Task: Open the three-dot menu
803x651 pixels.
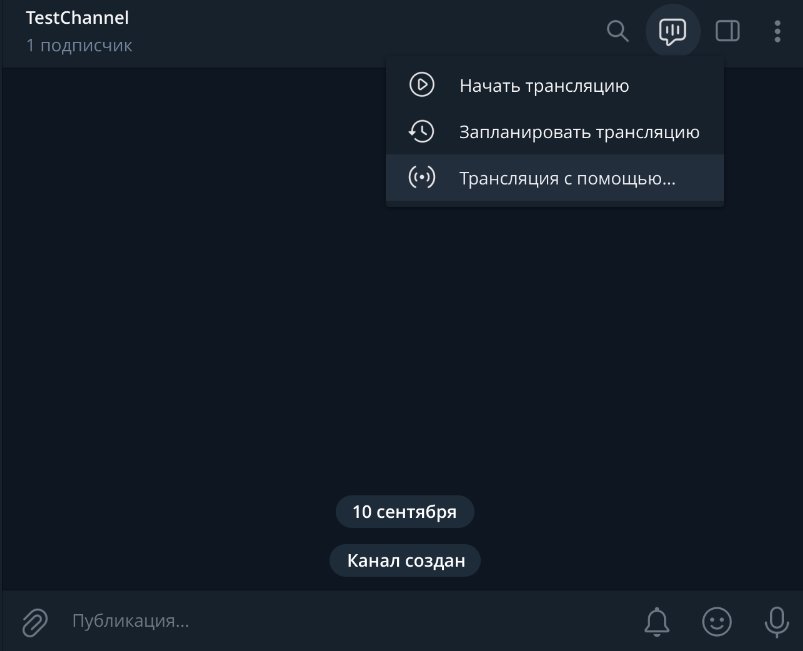Action: coord(777,31)
